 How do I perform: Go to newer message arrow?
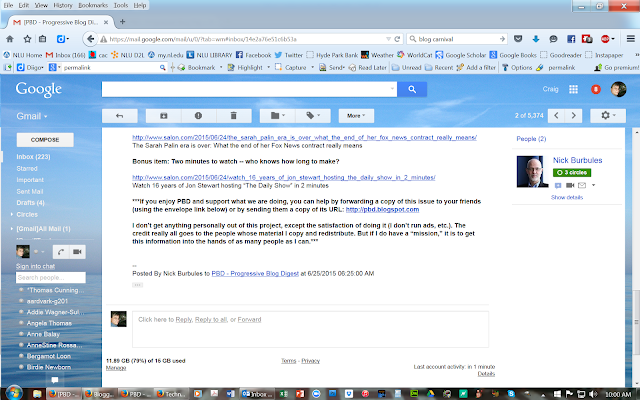[x=556, y=116]
